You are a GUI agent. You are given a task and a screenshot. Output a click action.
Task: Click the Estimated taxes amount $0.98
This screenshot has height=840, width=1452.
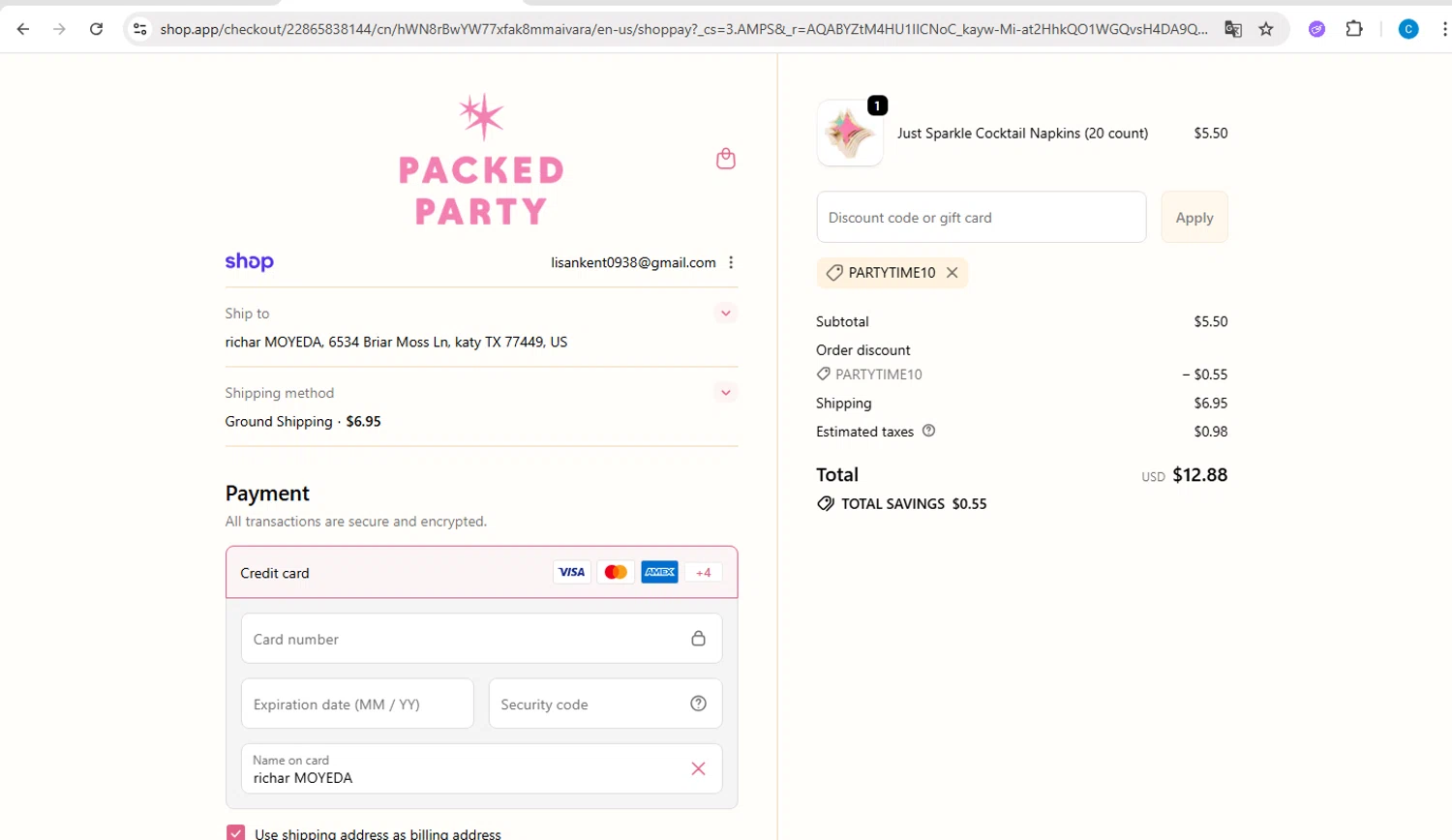tap(1210, 432)
